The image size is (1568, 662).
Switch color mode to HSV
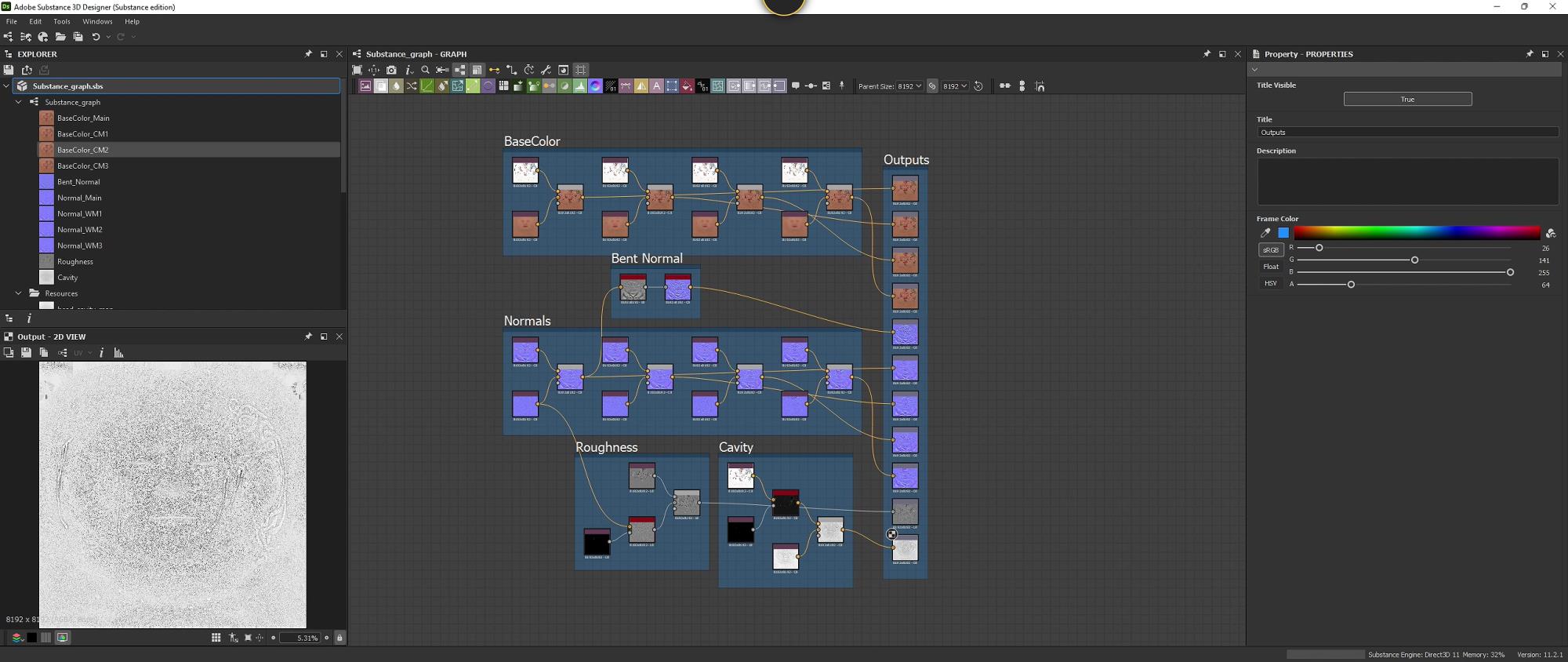pyautogui.click(x=1271, y=283)
